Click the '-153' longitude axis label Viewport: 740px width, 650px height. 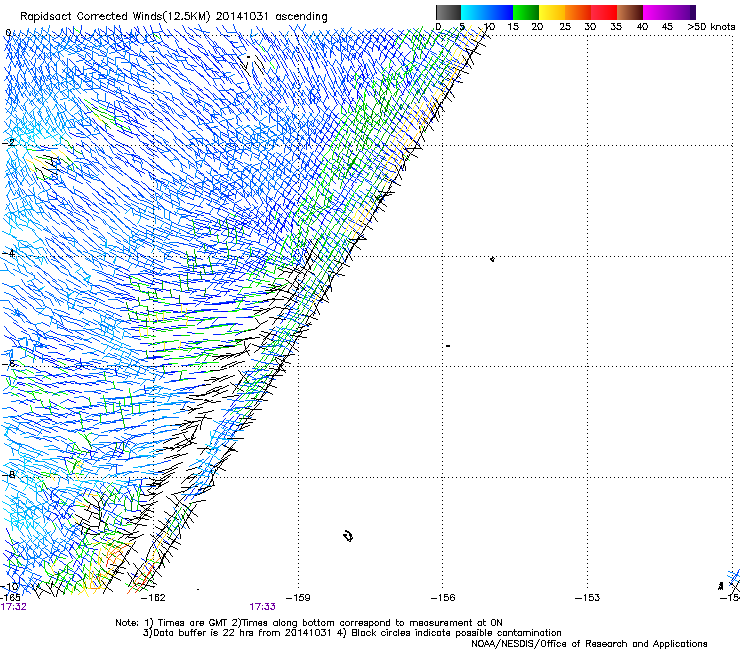(x=588, y=598)
